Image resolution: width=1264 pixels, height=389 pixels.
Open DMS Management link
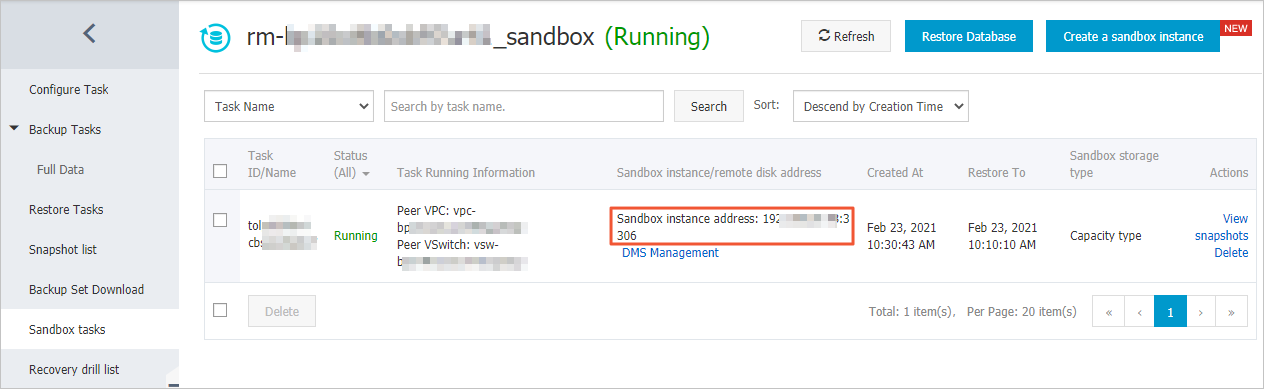point(670,253)
